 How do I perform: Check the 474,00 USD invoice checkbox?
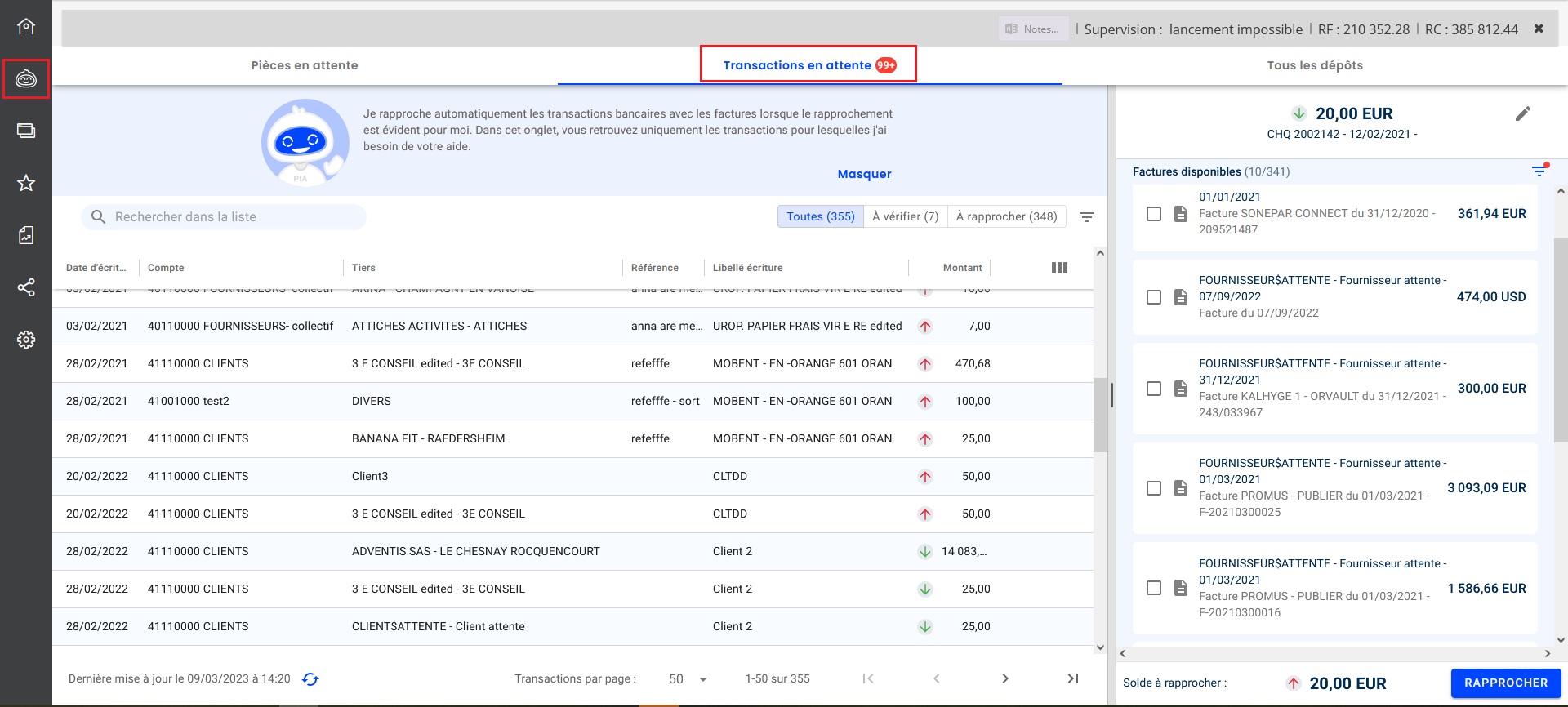tap(1154, 297)
